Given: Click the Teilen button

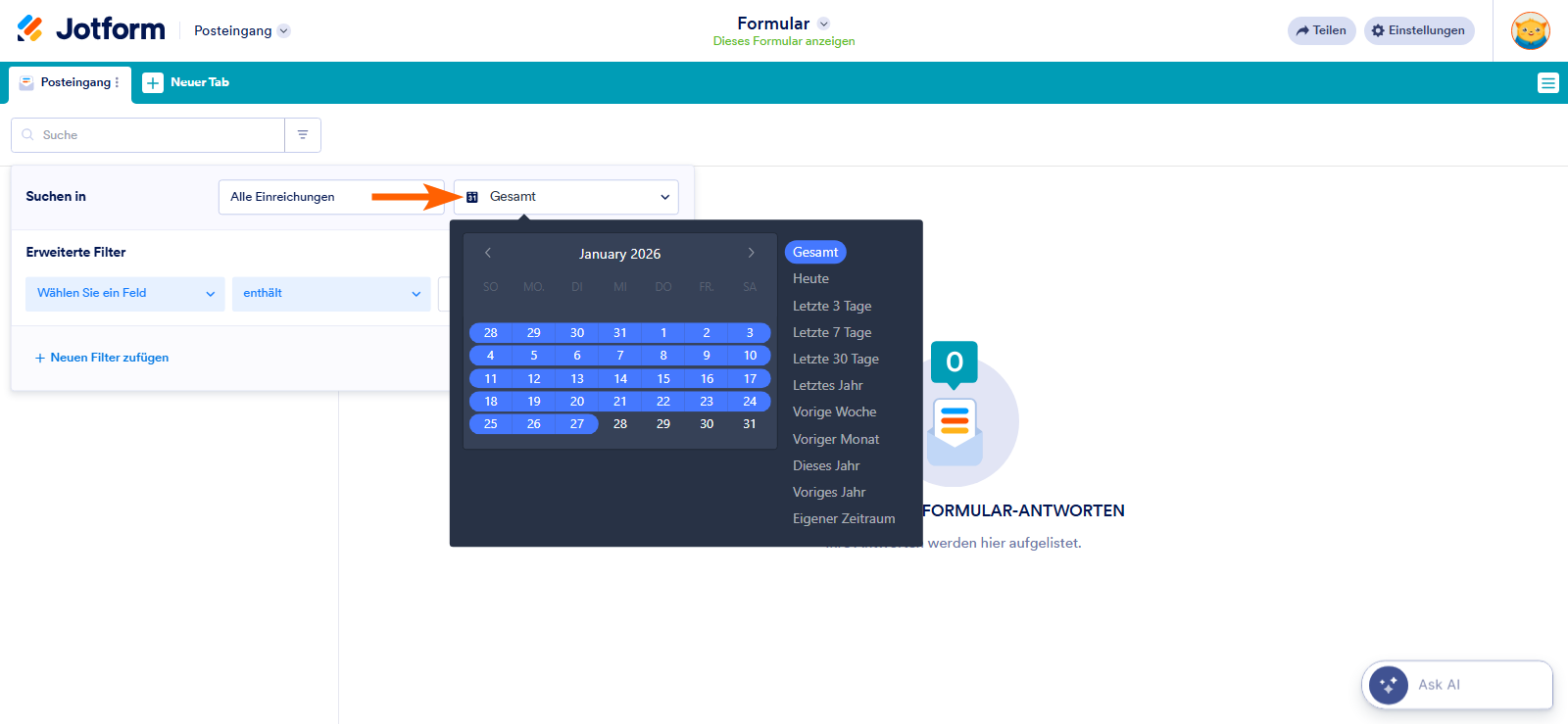Looking at the screenshot, I should point(1321,30).
